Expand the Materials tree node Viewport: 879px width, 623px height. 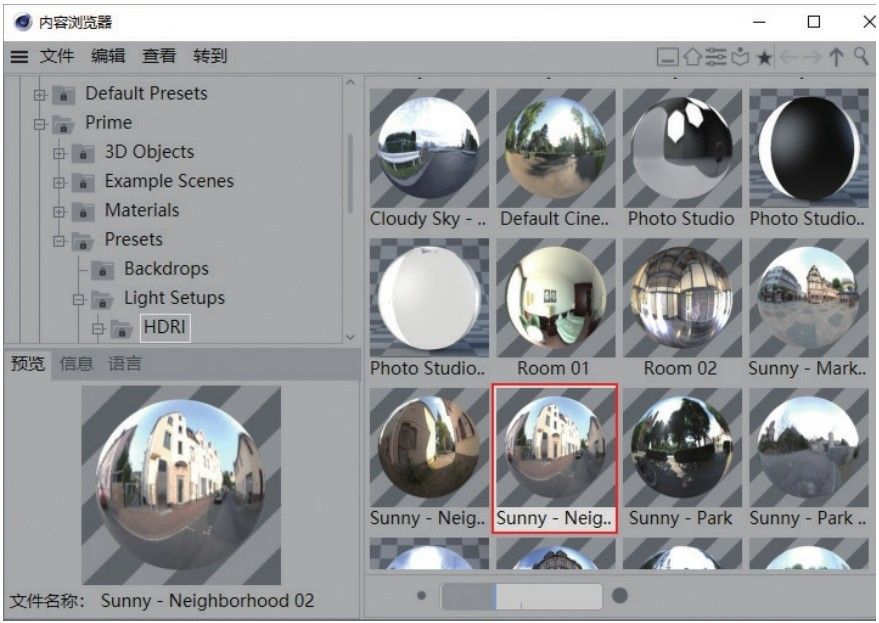(59, 211)
